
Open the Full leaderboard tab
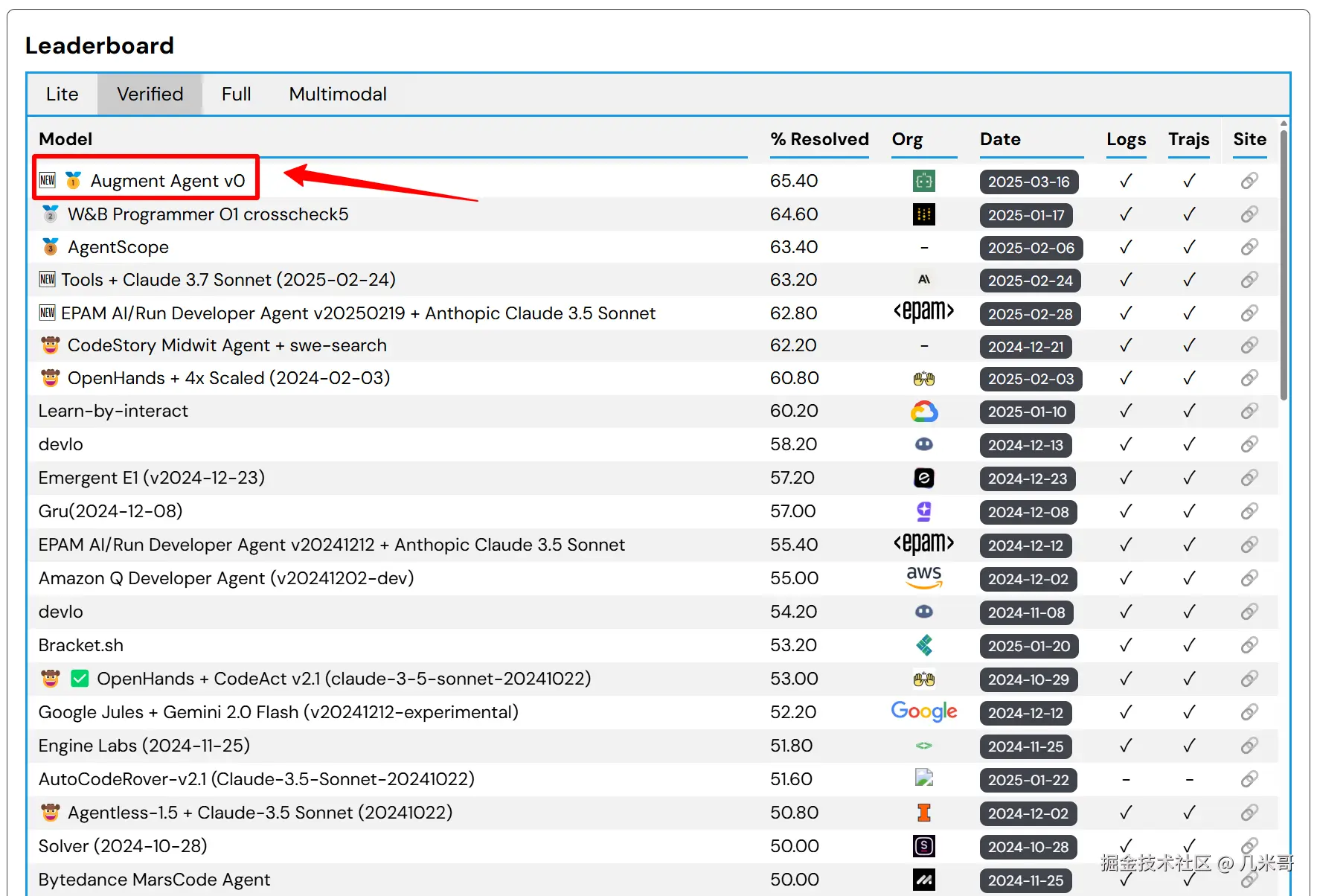tap(236, 95)
